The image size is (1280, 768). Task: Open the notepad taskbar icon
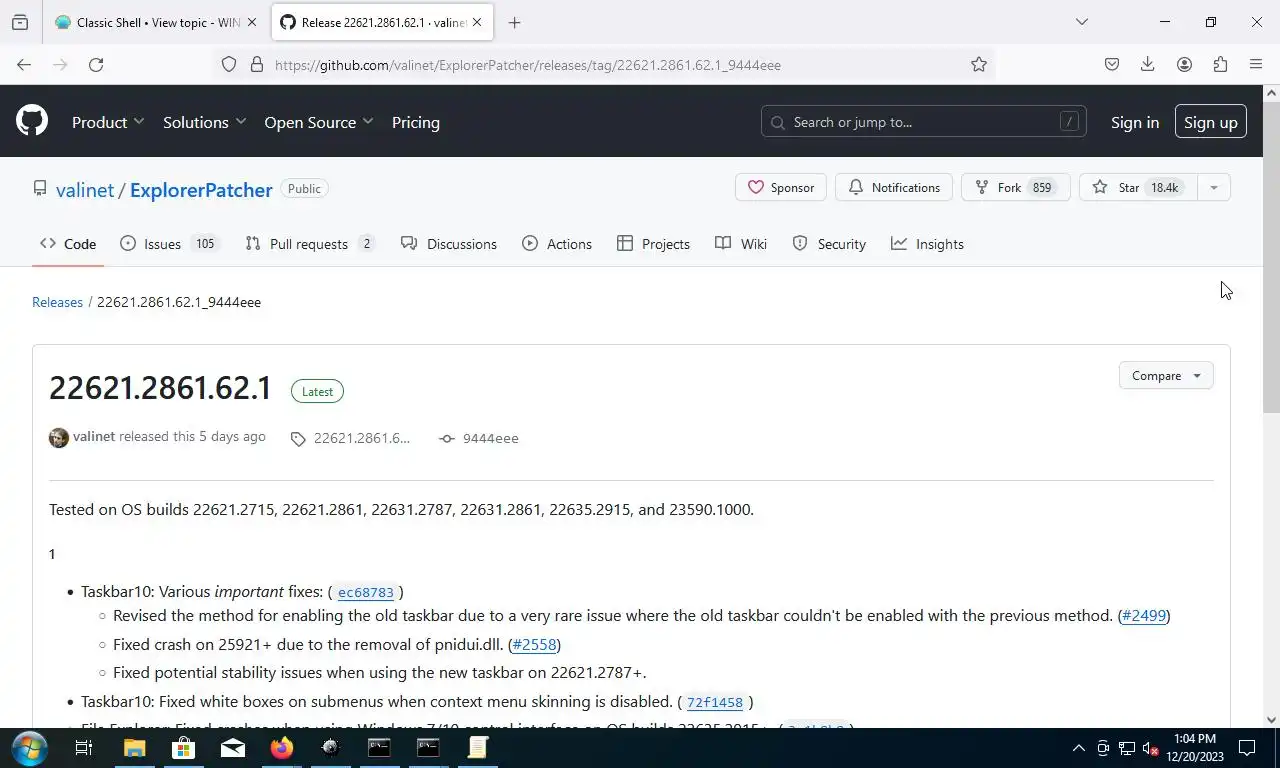(478, 747)
